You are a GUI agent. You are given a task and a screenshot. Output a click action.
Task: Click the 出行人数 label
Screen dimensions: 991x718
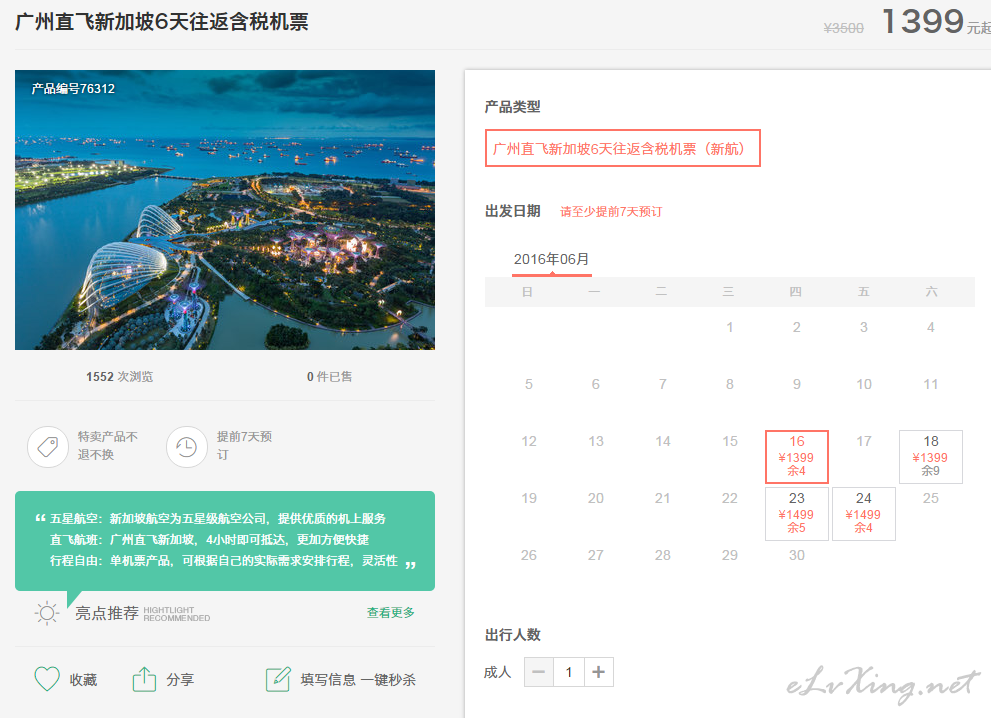[513, 635]
